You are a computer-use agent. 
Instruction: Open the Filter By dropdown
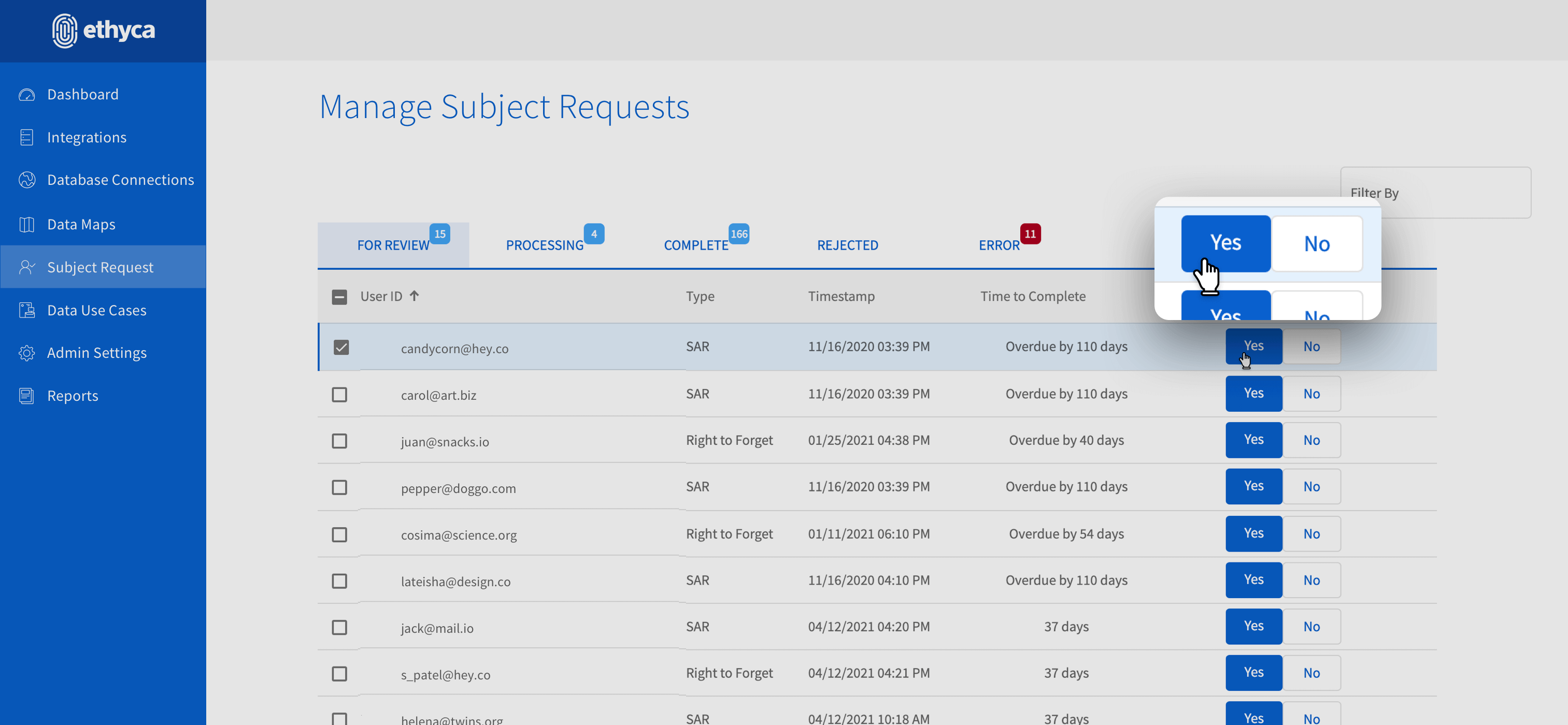(x=1435, y=193)
